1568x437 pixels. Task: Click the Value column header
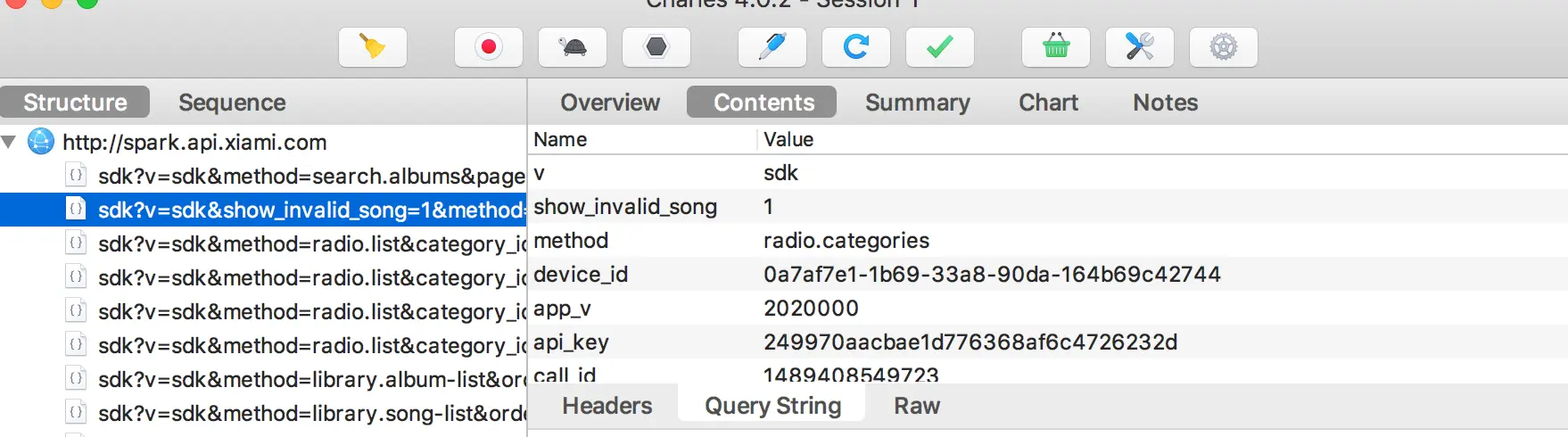point(788,139)
